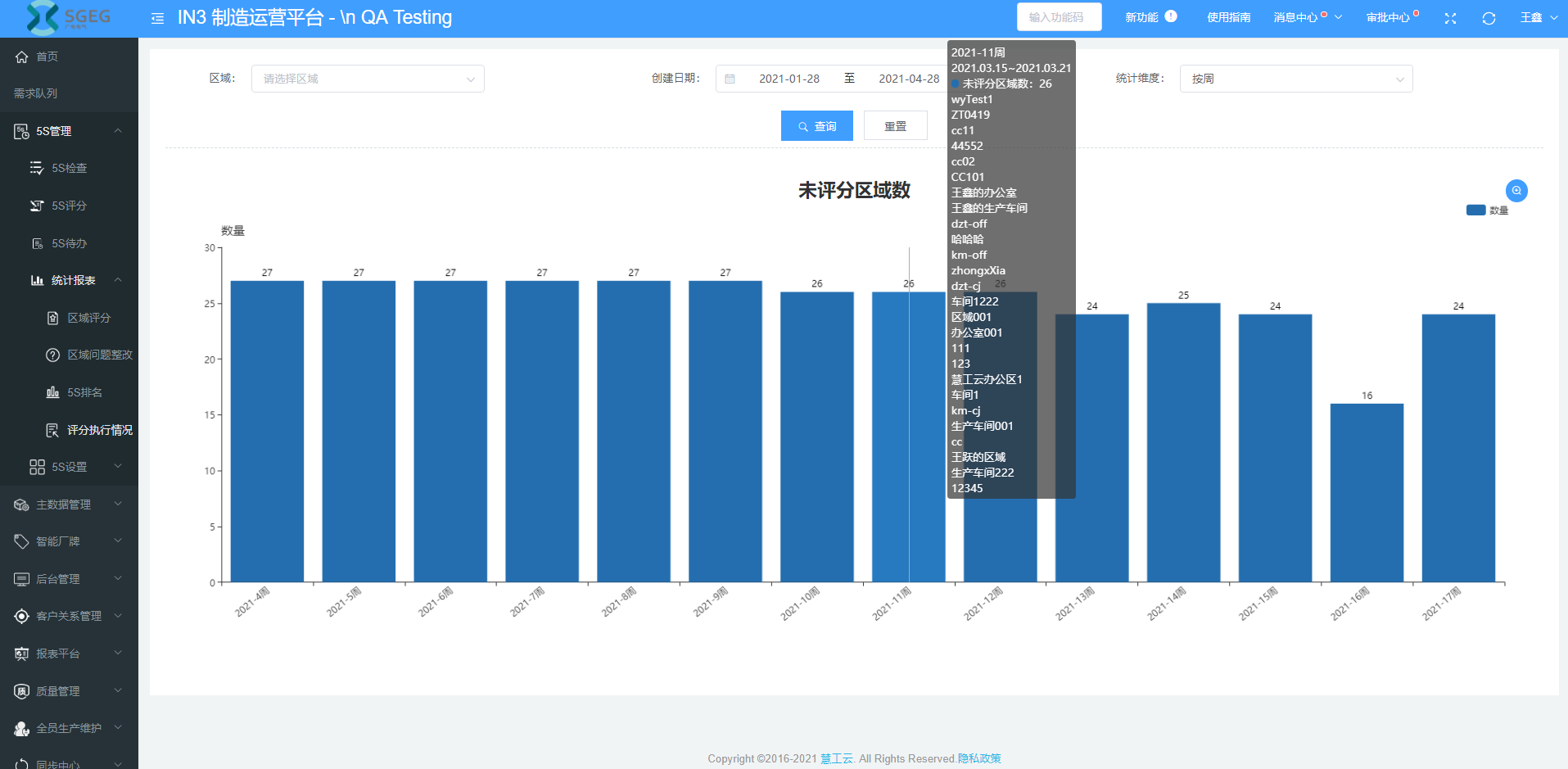Click the fullscreen toggle icon in header
Image resolution: width=1568 pixels, height=769 pixels.
(x=1450, y=18)
